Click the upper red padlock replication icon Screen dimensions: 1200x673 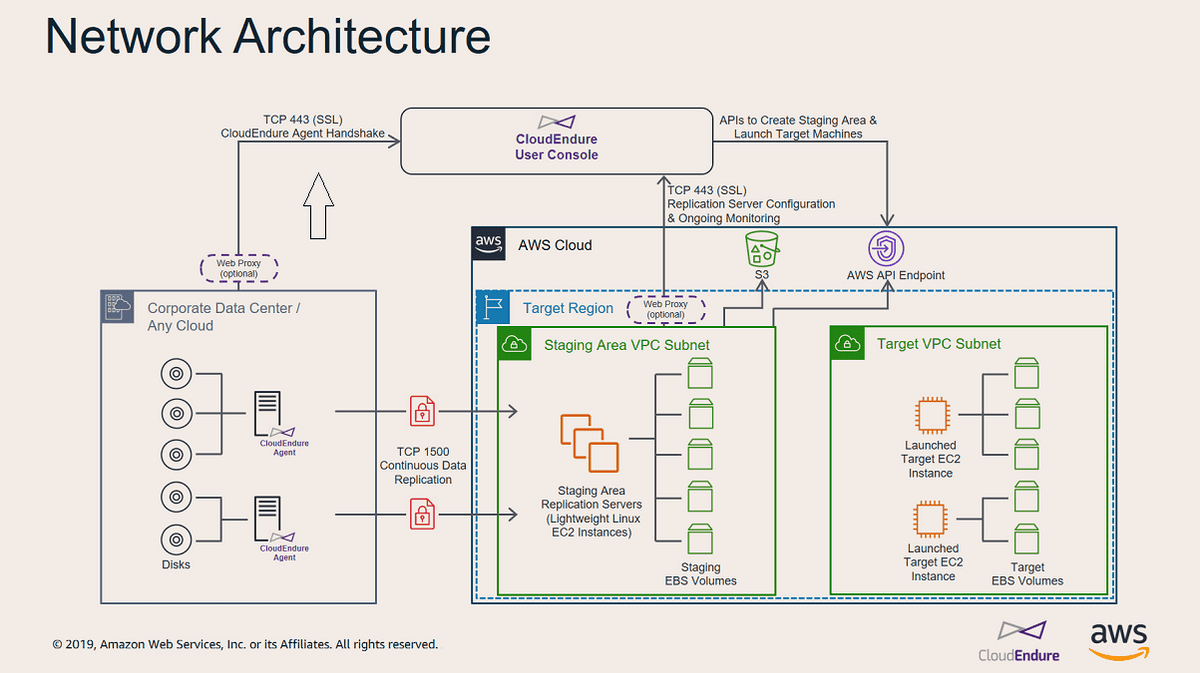pos(423,410)
